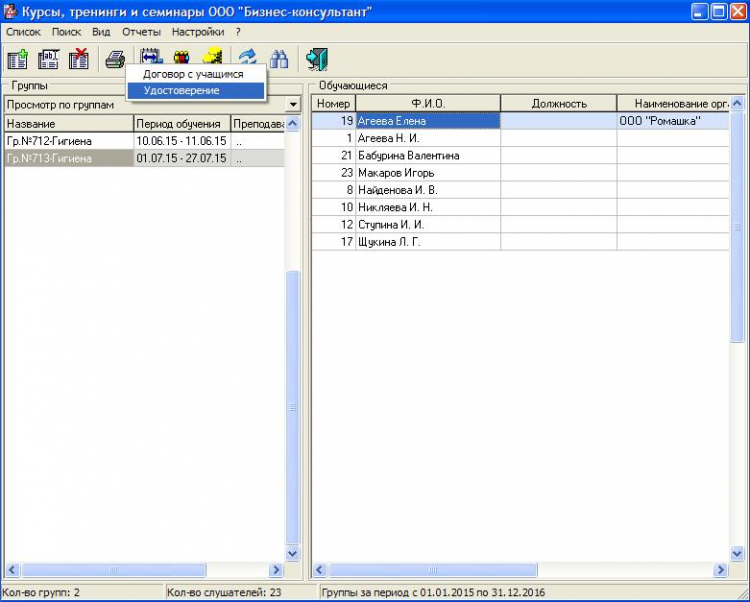The height and width of the screenshot is (602, 750).
Task: Select group Гр.№712-Гигиена
Action: pyautogui.click(x=69, y=141)
